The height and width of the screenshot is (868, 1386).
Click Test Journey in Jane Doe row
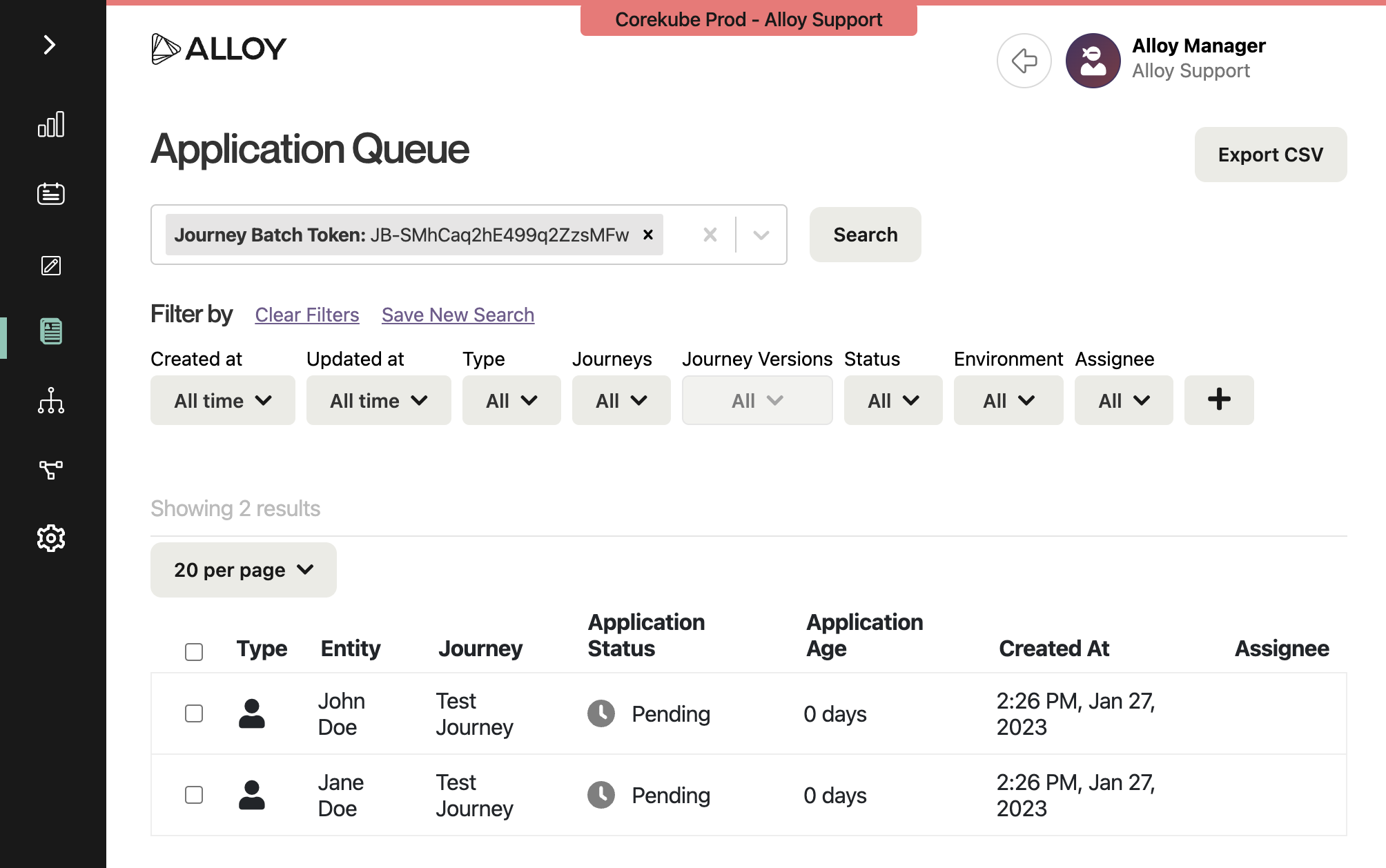pos(475,796)
